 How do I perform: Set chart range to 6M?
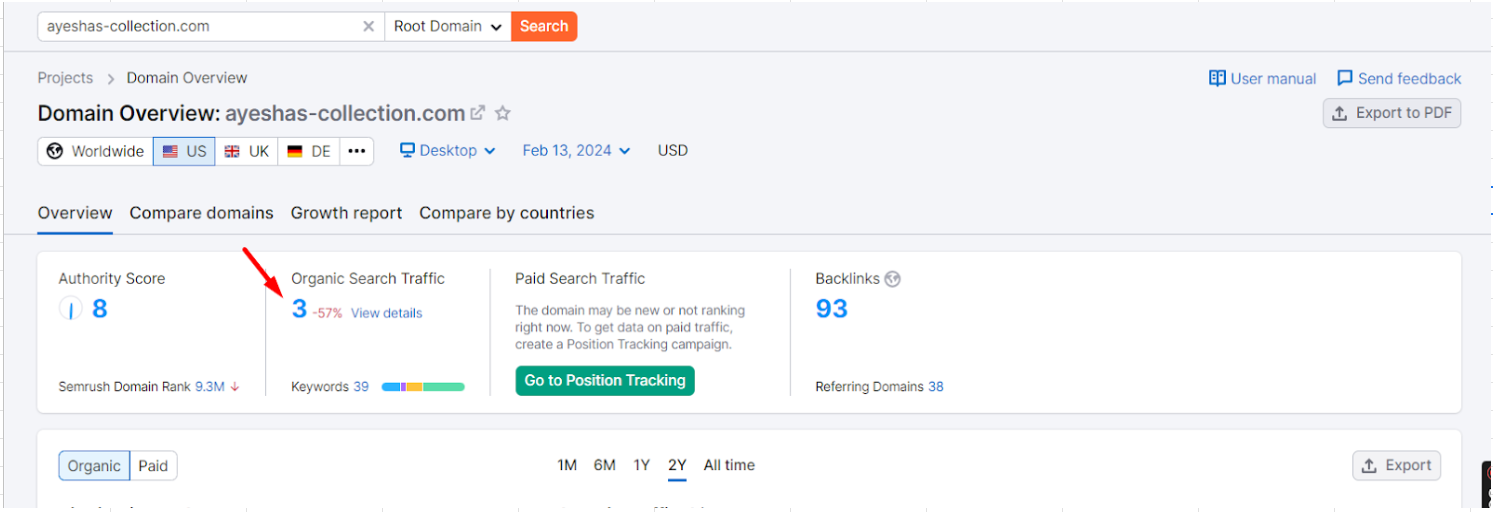[604, 466]
